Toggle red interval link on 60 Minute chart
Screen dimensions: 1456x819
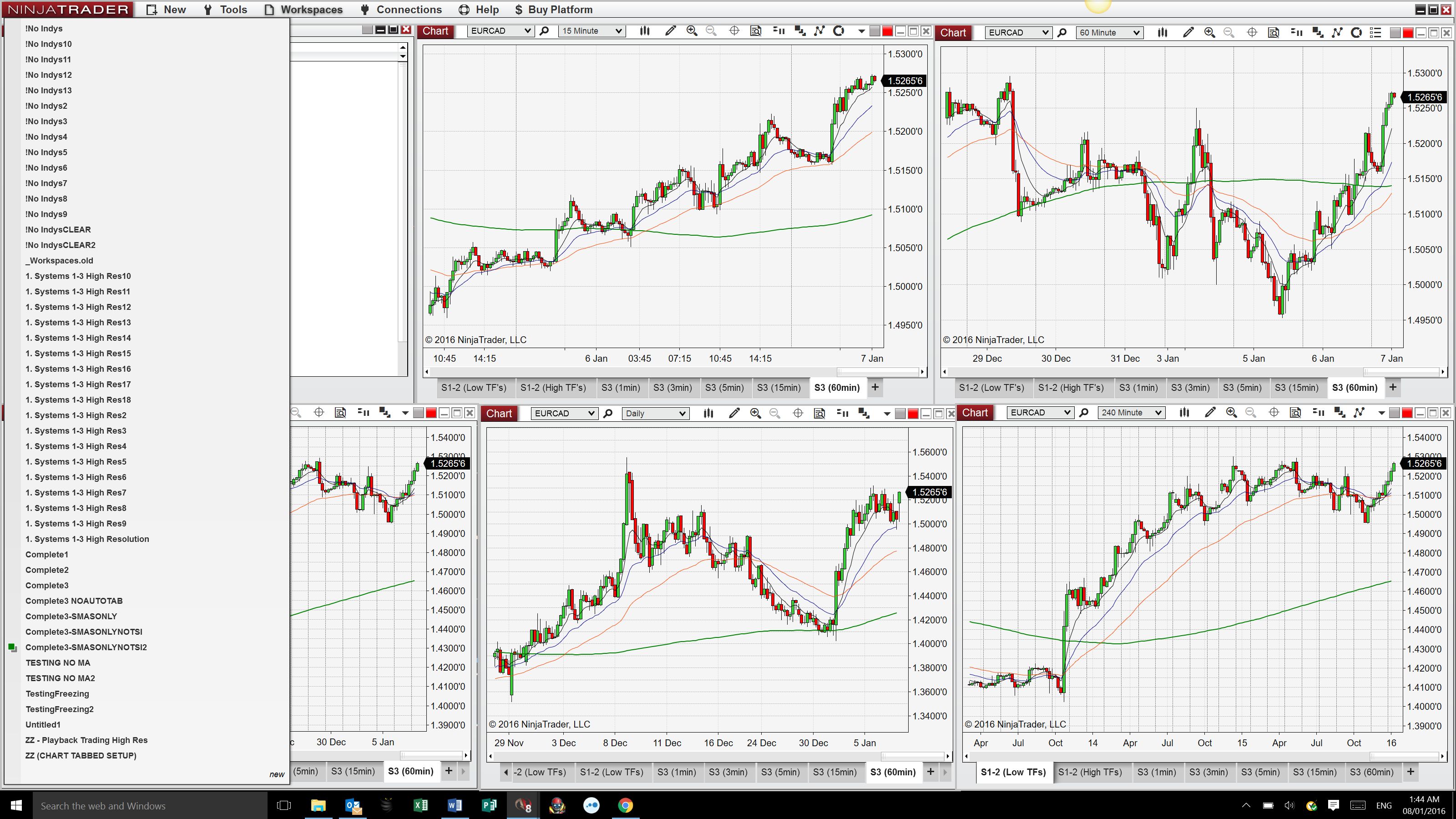coord(1408,33)
